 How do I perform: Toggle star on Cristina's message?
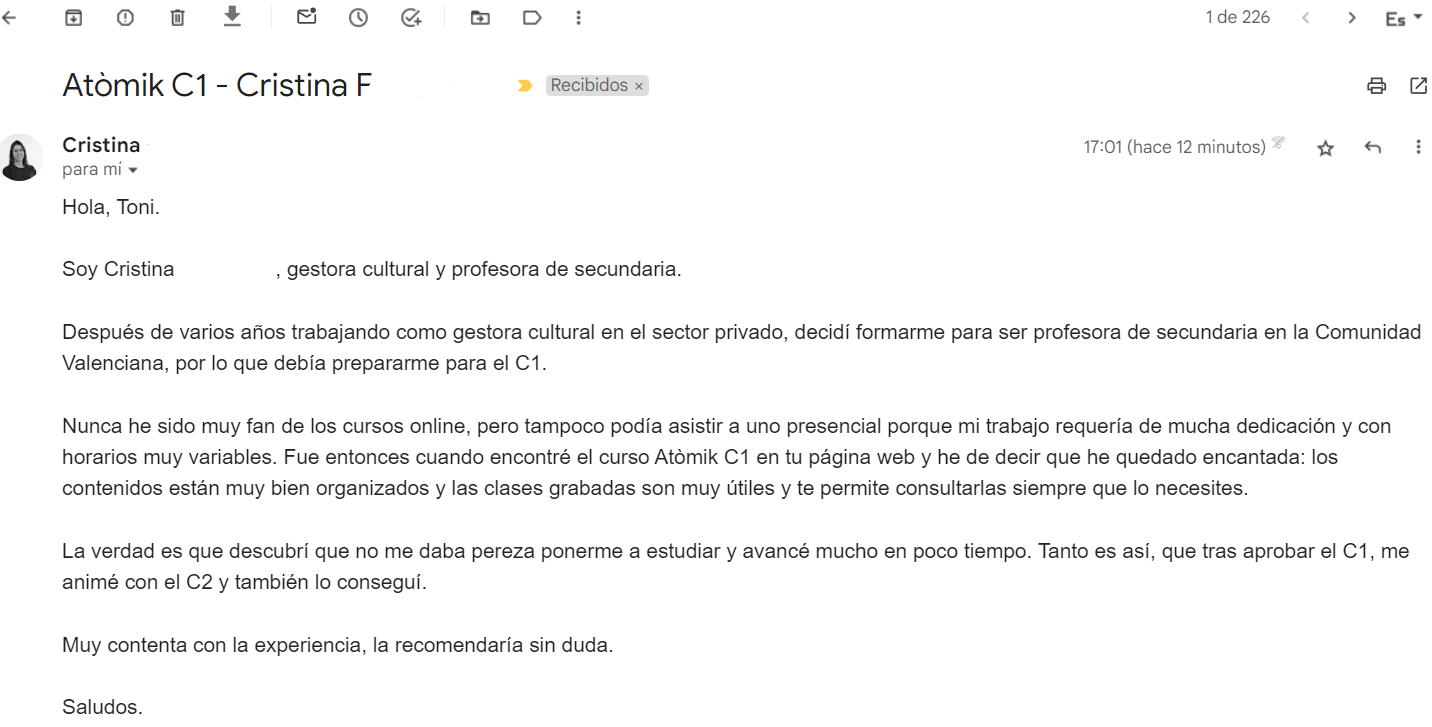(1326, 148)
